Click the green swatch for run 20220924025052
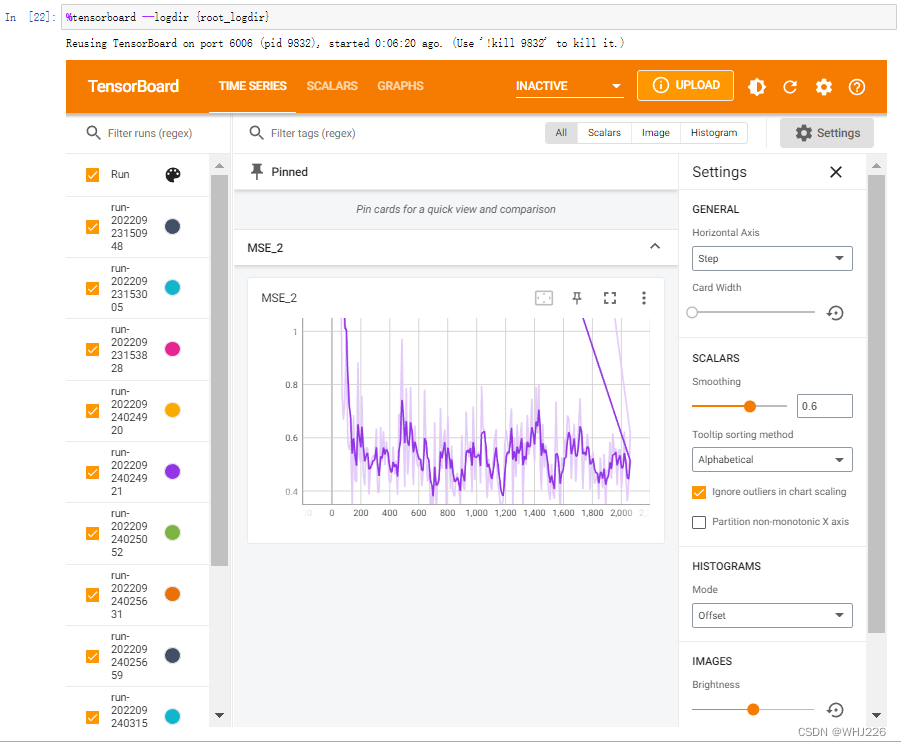Screen dimensions: 901x746 click(172, 533)
